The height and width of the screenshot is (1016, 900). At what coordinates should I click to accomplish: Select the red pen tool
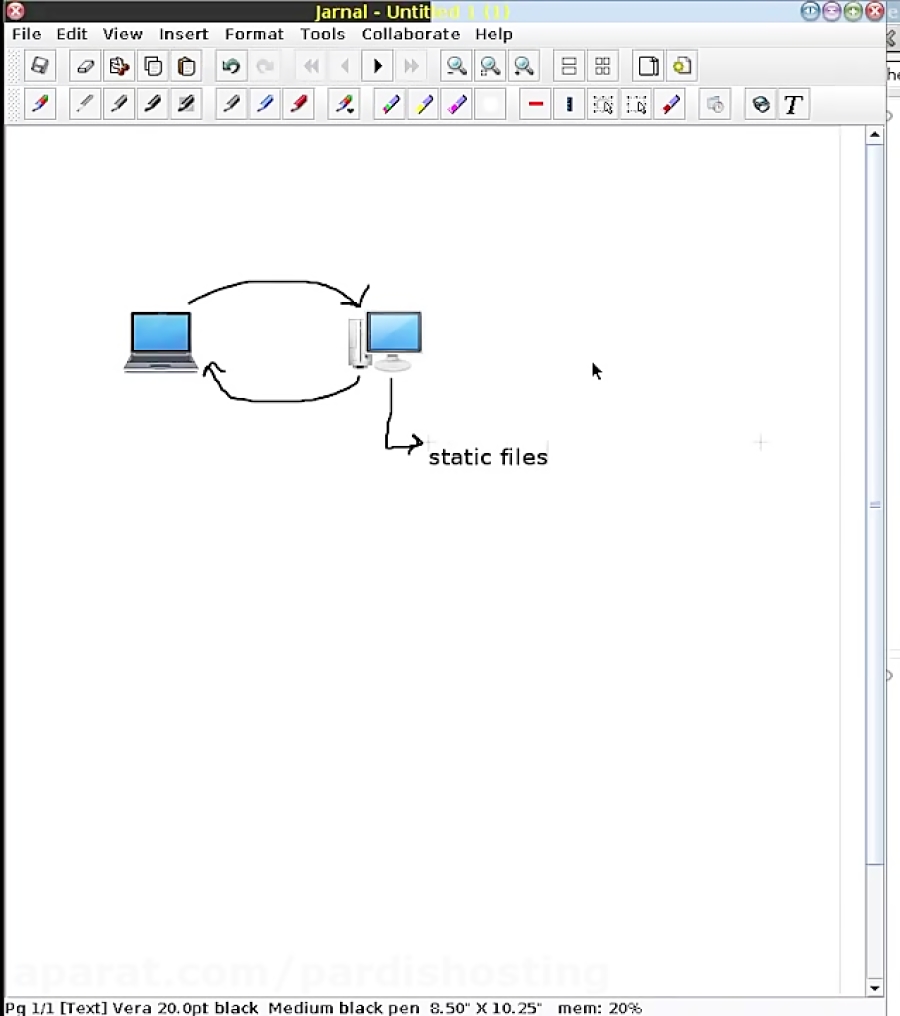299,103
